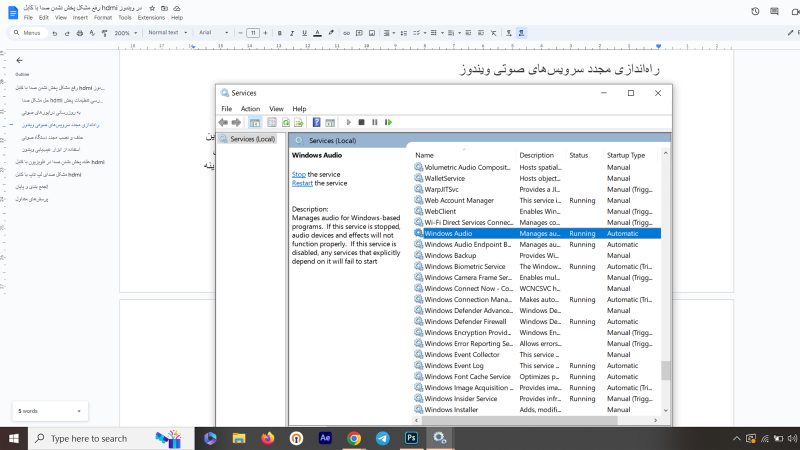Open View menu in Services window

point(276,109)
